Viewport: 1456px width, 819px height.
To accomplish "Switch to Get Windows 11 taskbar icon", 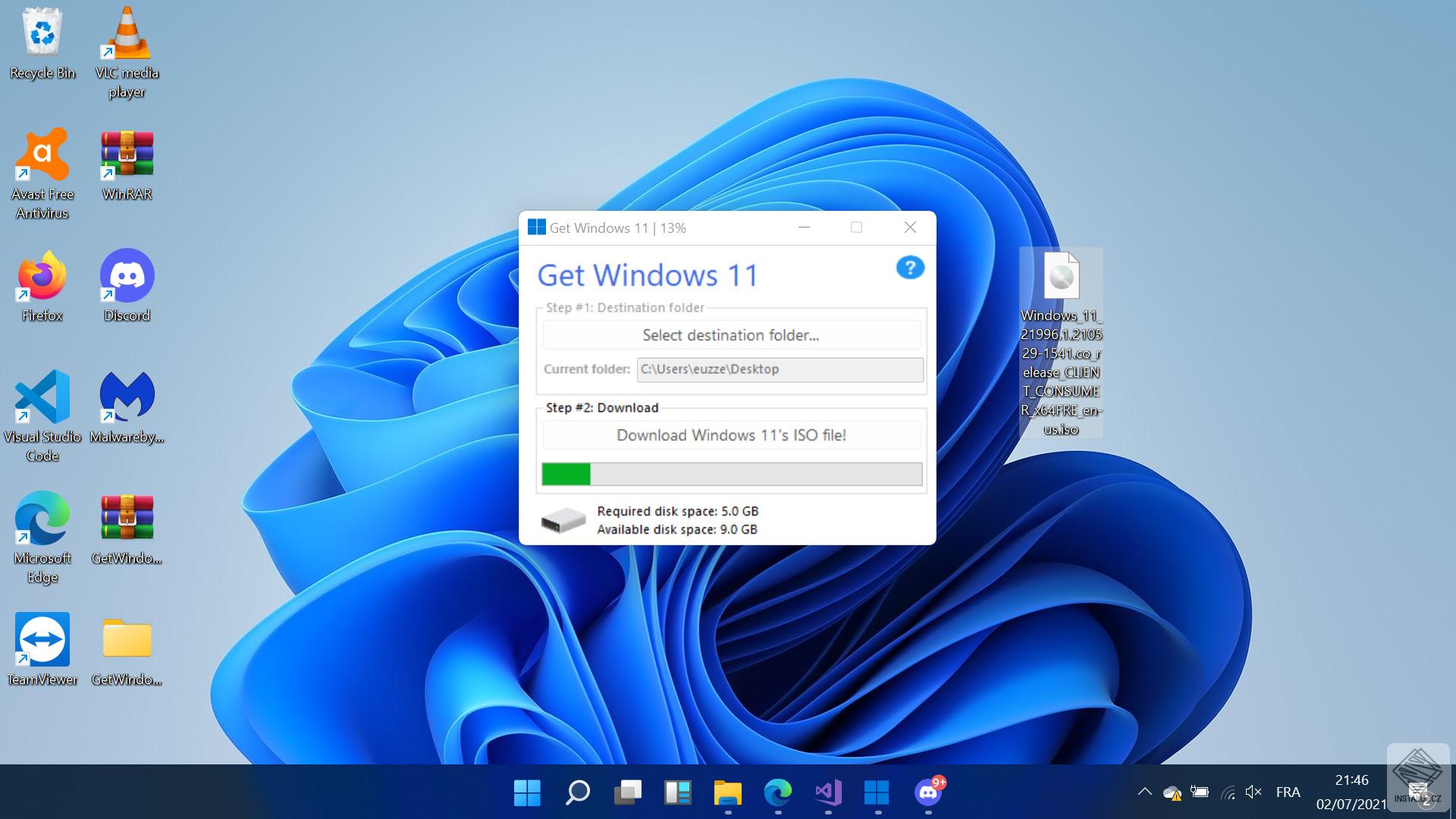I will click(877, 792).
